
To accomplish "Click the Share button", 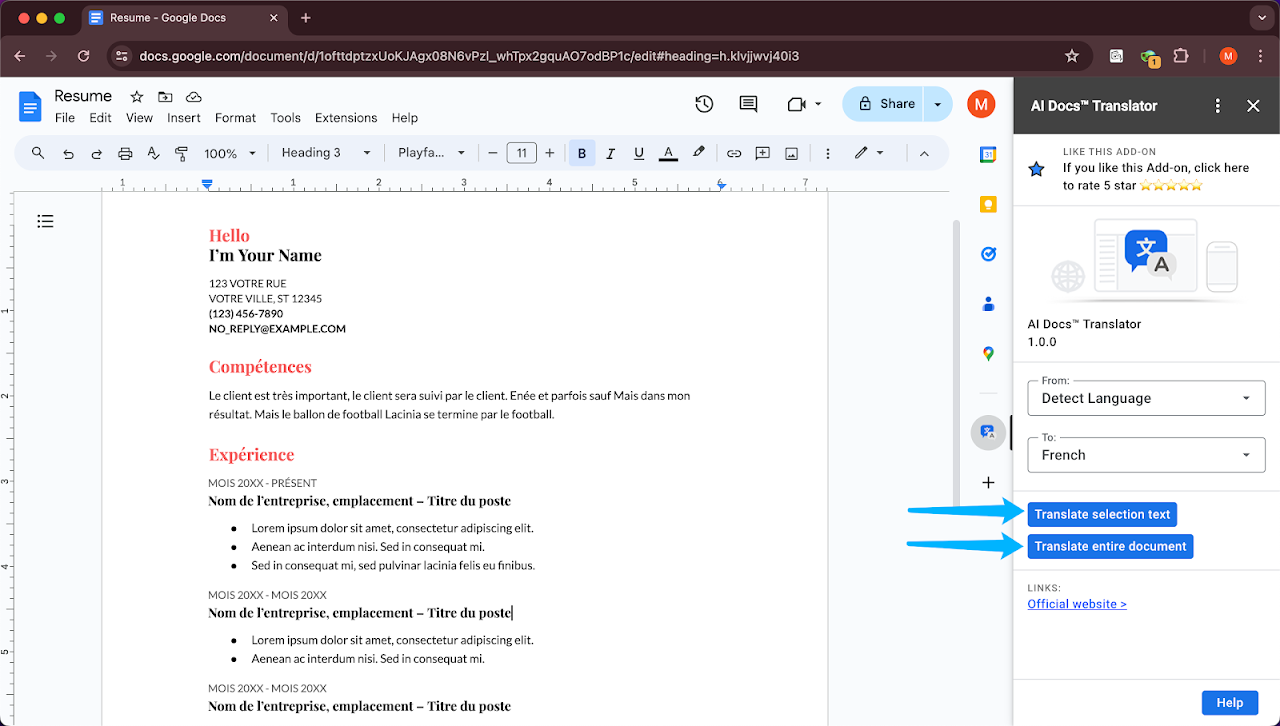I will tap(883, 104).
